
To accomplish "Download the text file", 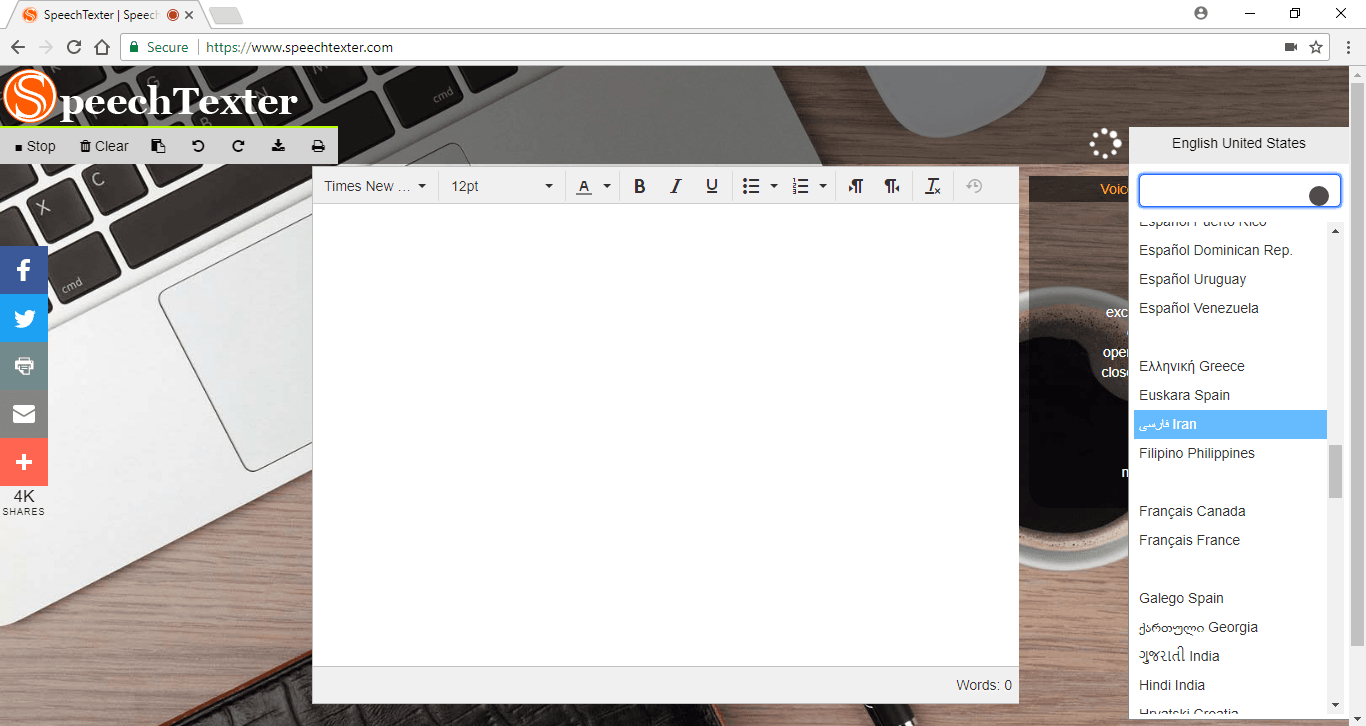I will point(278,146).
